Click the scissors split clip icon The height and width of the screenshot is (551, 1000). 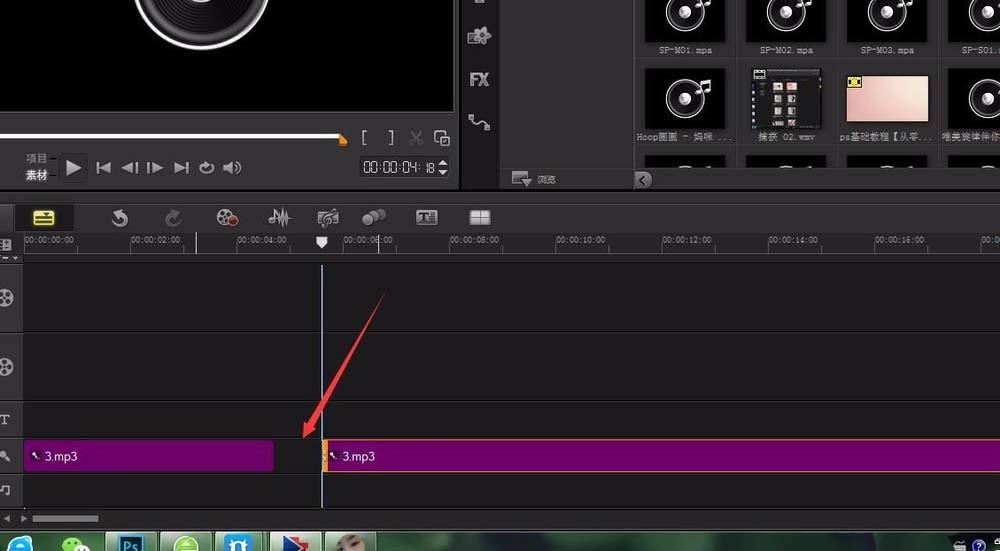coord(416,139)
